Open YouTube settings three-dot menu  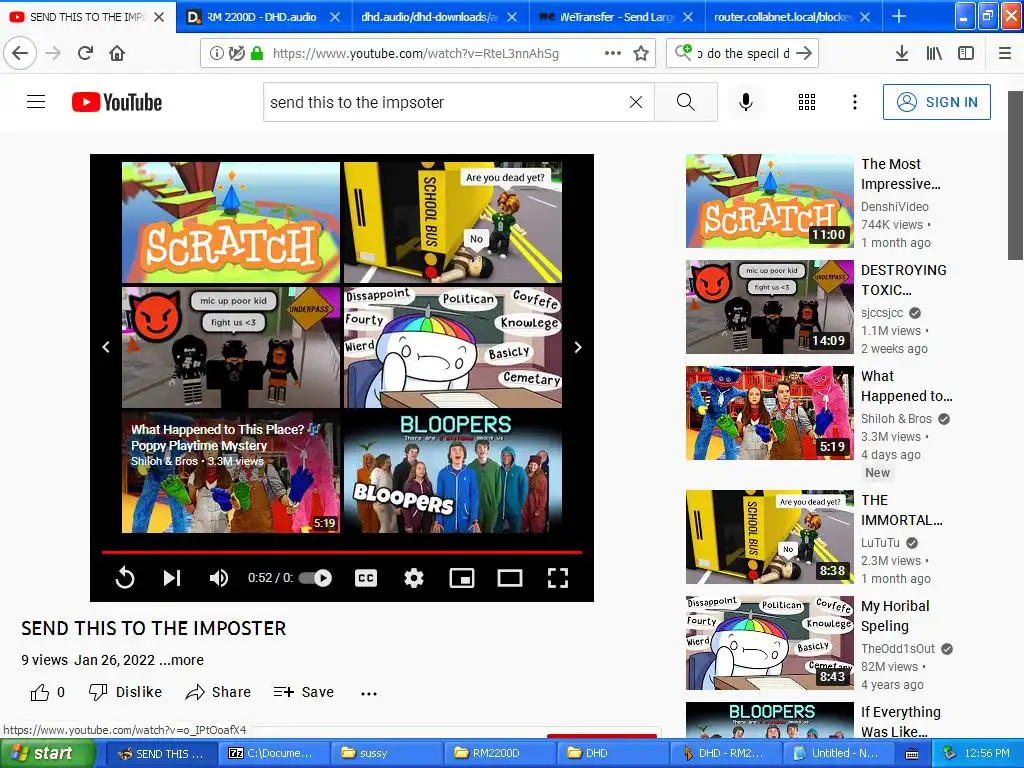click(854, 102)
